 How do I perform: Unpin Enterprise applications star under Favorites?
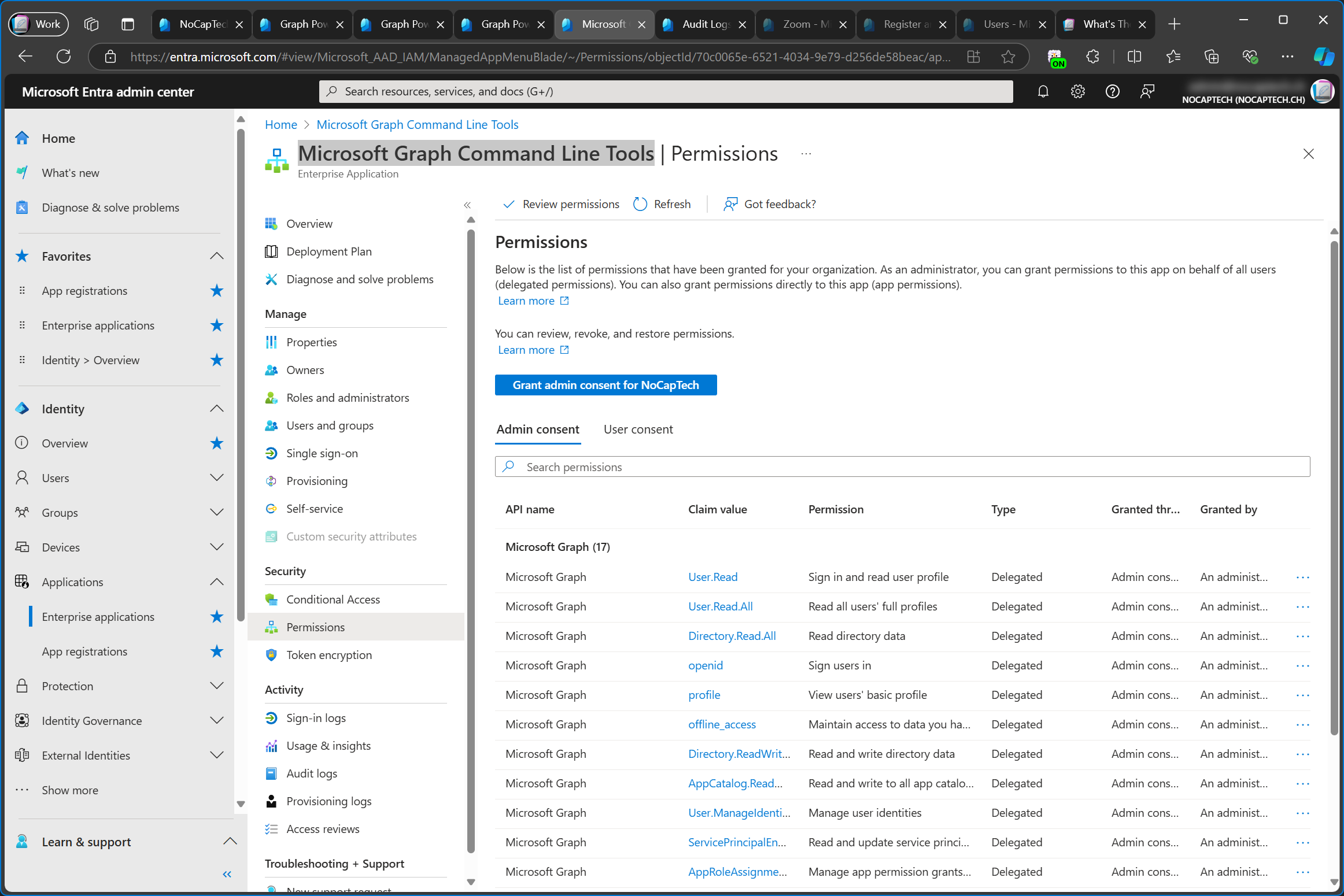217,325
